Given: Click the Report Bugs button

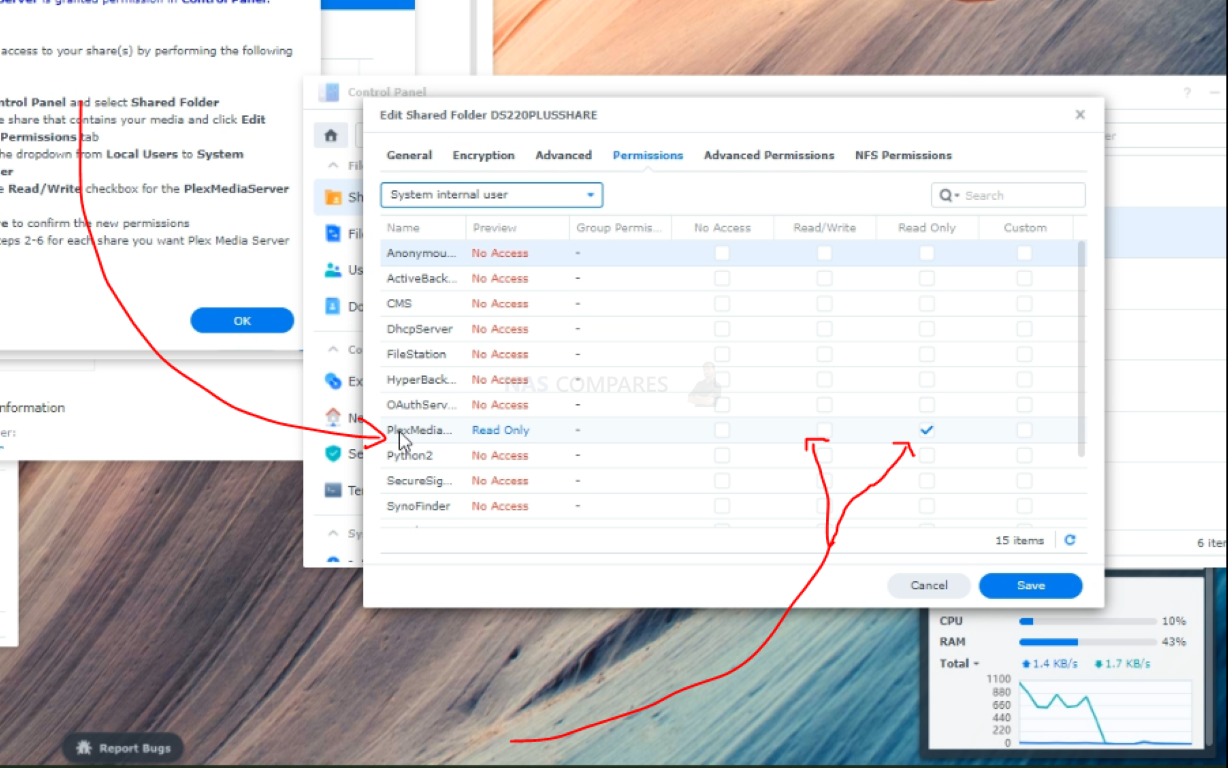Looking at the screenshot, I should (123, 748).
